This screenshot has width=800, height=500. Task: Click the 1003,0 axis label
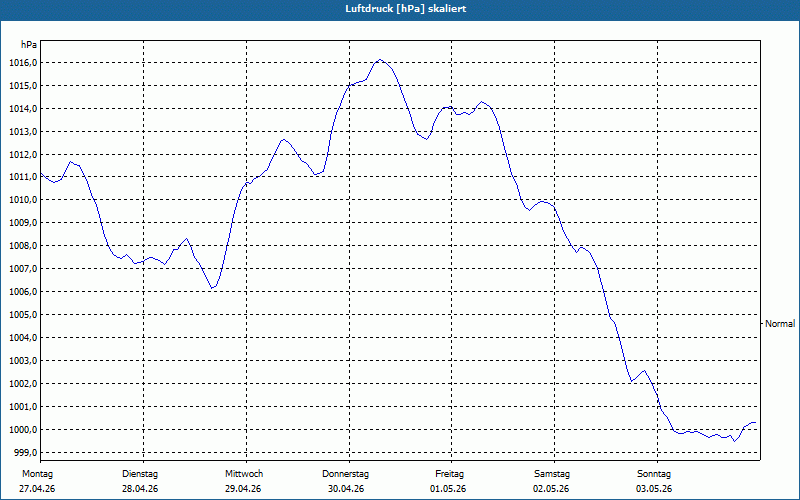pos(23,361)
